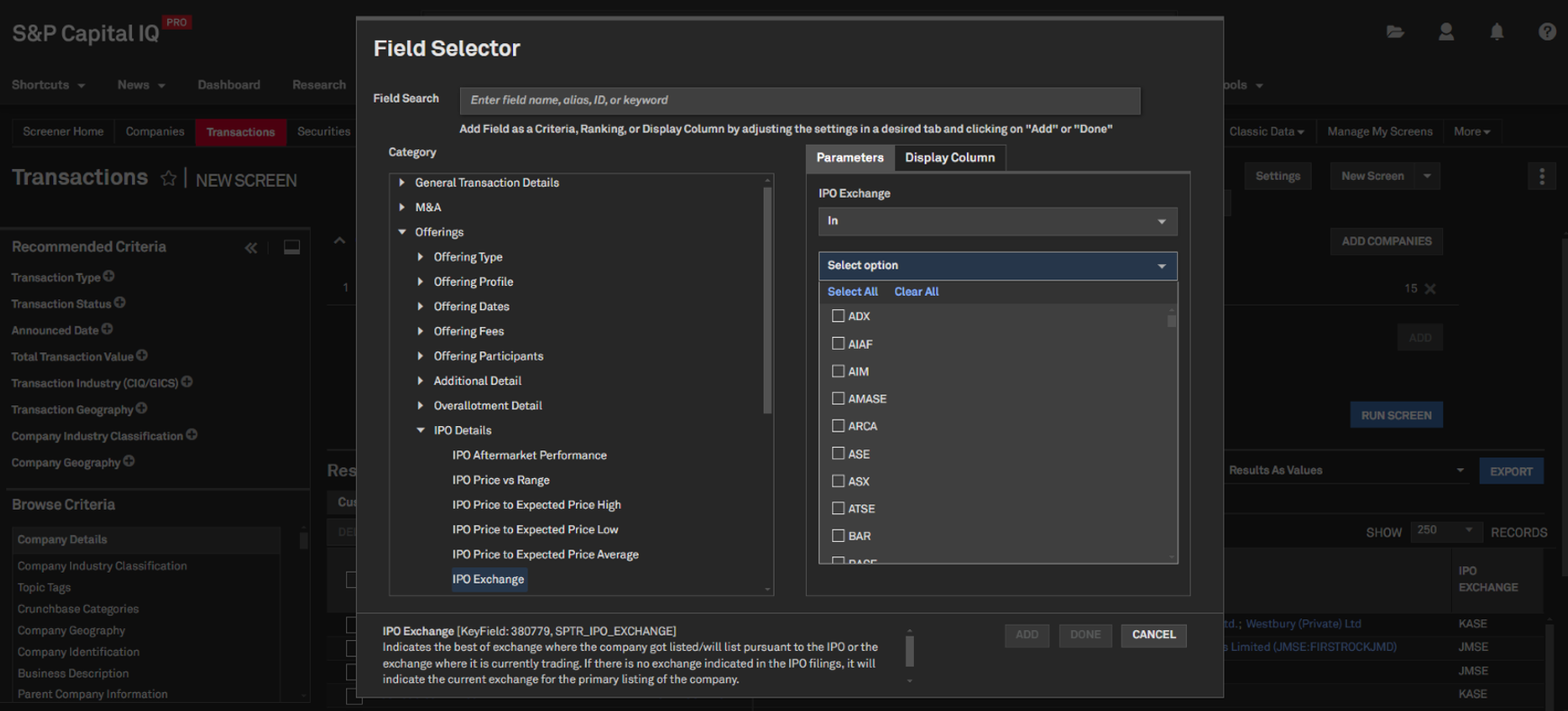This screenshot has height=711, width=1568.
Task: Open the folder icon in top header
Action: coord(1395,32)
